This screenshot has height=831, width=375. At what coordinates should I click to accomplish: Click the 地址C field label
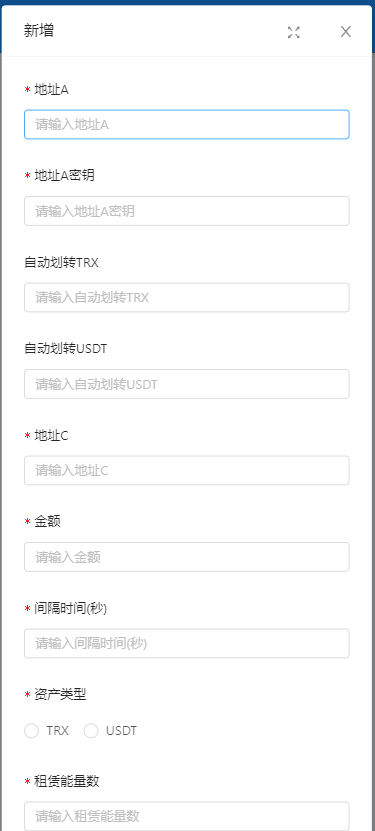(x=51, y=435)
